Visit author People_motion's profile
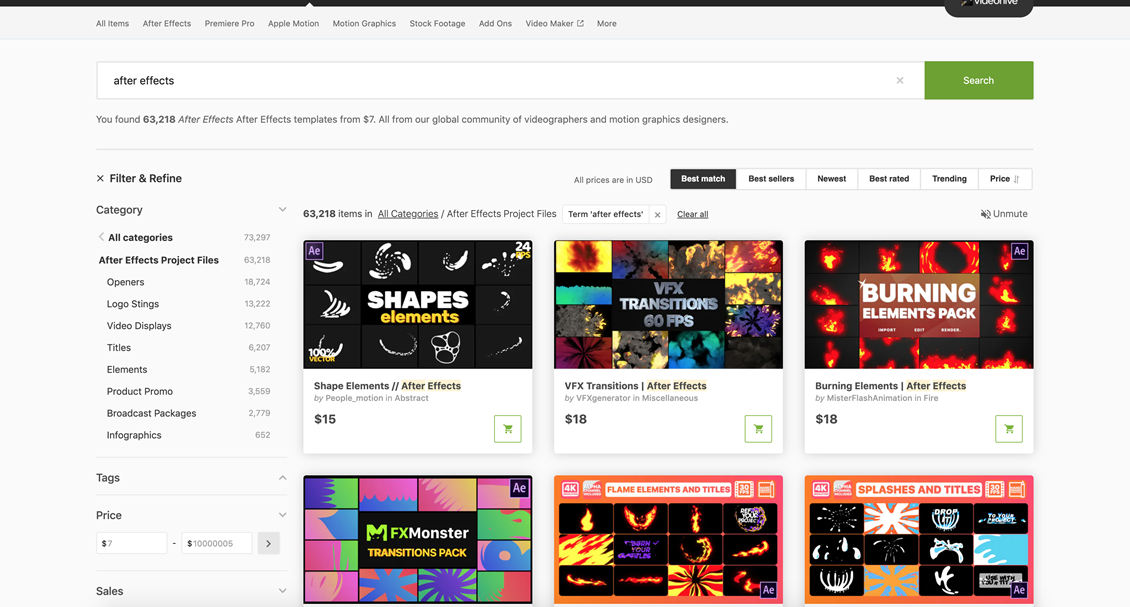The width and height of the screenshot is (1130, 607). (353, 398)
